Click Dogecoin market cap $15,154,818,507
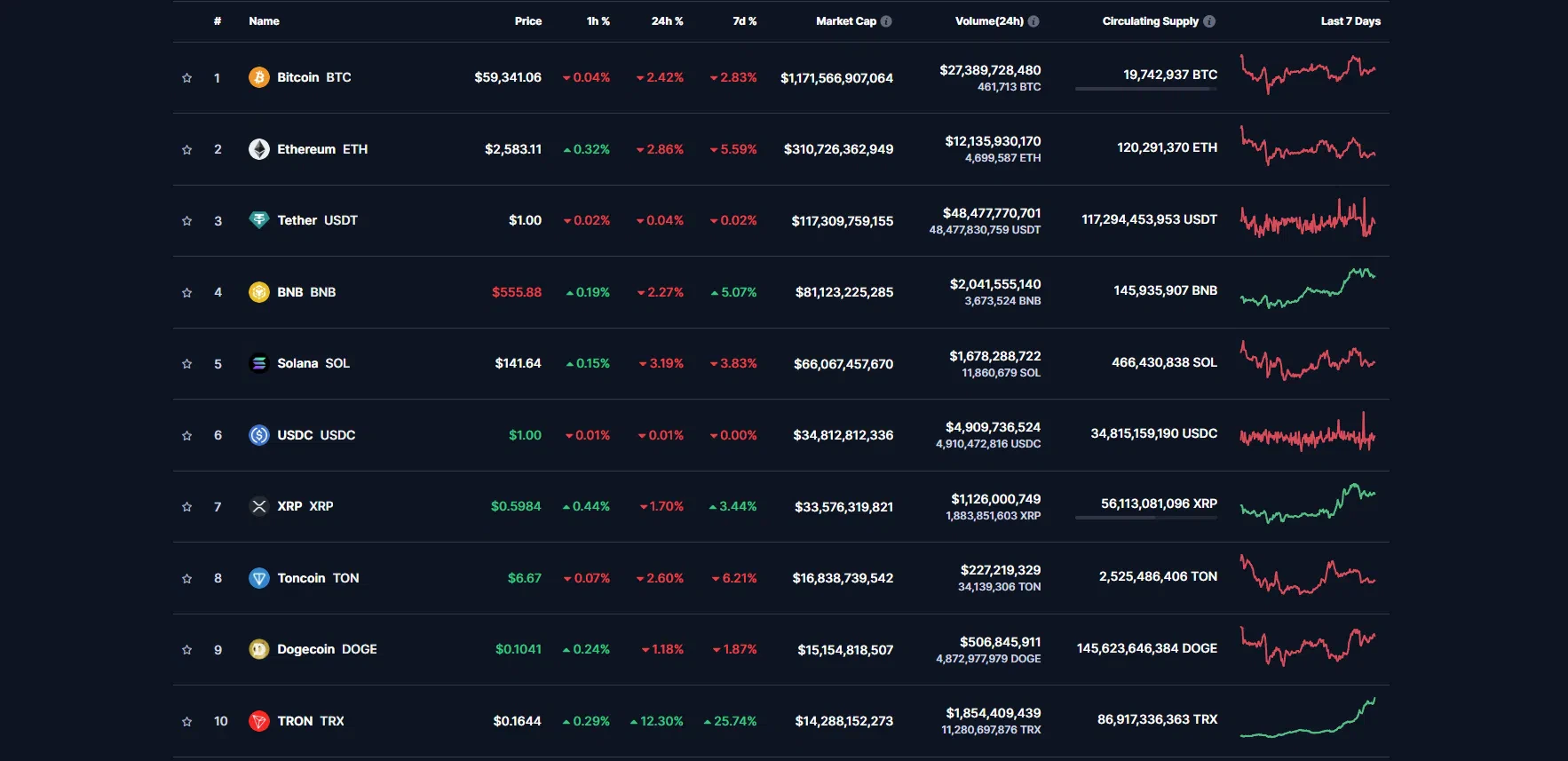The height and width of the screenshot is (761, 1568). [x=845, y=650]
